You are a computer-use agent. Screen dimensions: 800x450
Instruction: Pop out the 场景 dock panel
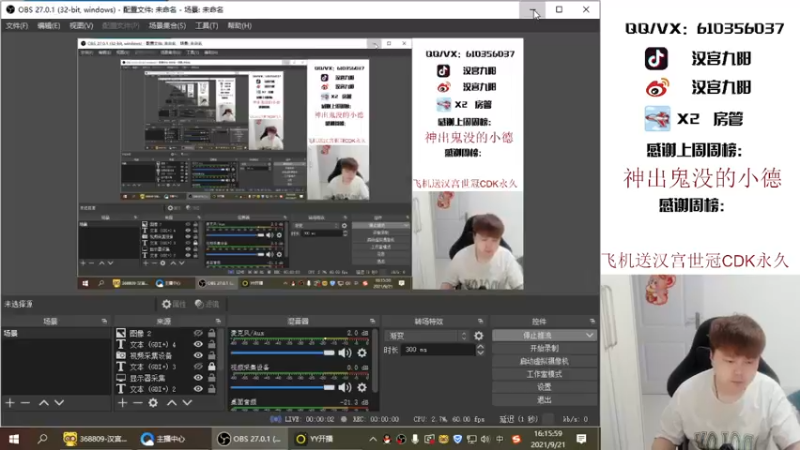coord(104,321)
